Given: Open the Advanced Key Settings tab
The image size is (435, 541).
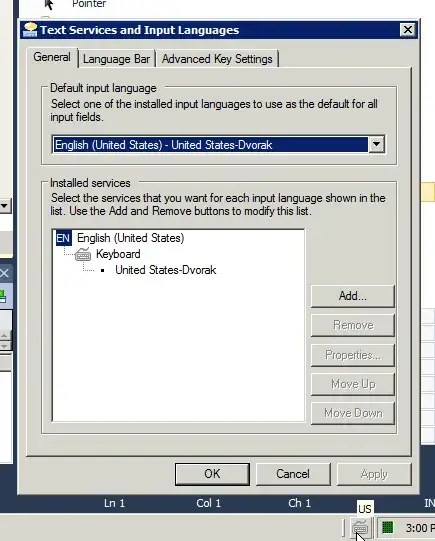Looking at the screenshot, I should tap(217, 59).
